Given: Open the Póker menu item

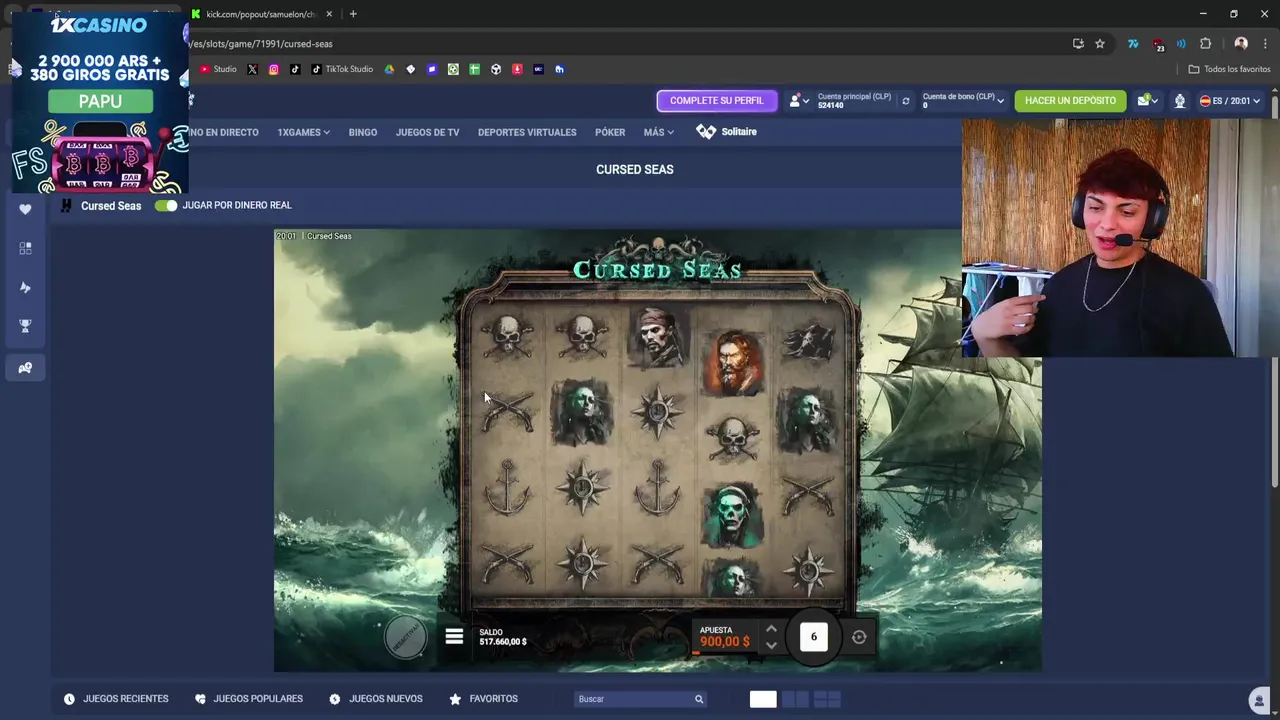Looking at the screenshot, I should [610, 132].
